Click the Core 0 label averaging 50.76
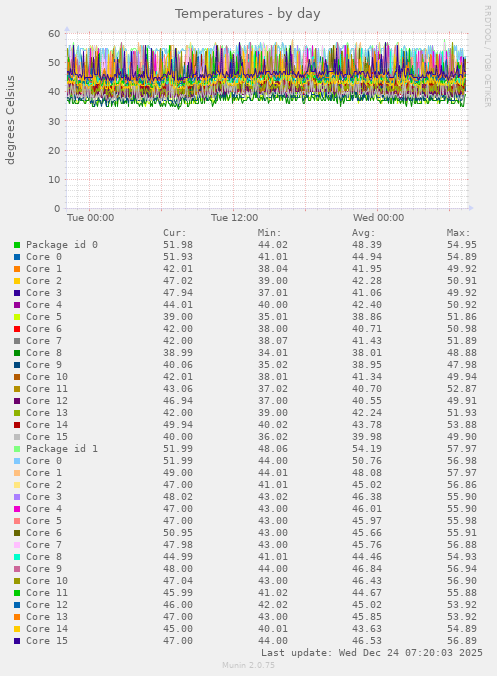This screenshot has height=676, width=497. (44, 461)
